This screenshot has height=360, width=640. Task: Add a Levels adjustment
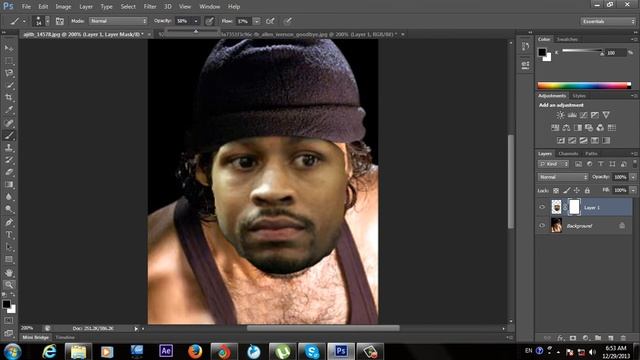(x=572, y=115)
